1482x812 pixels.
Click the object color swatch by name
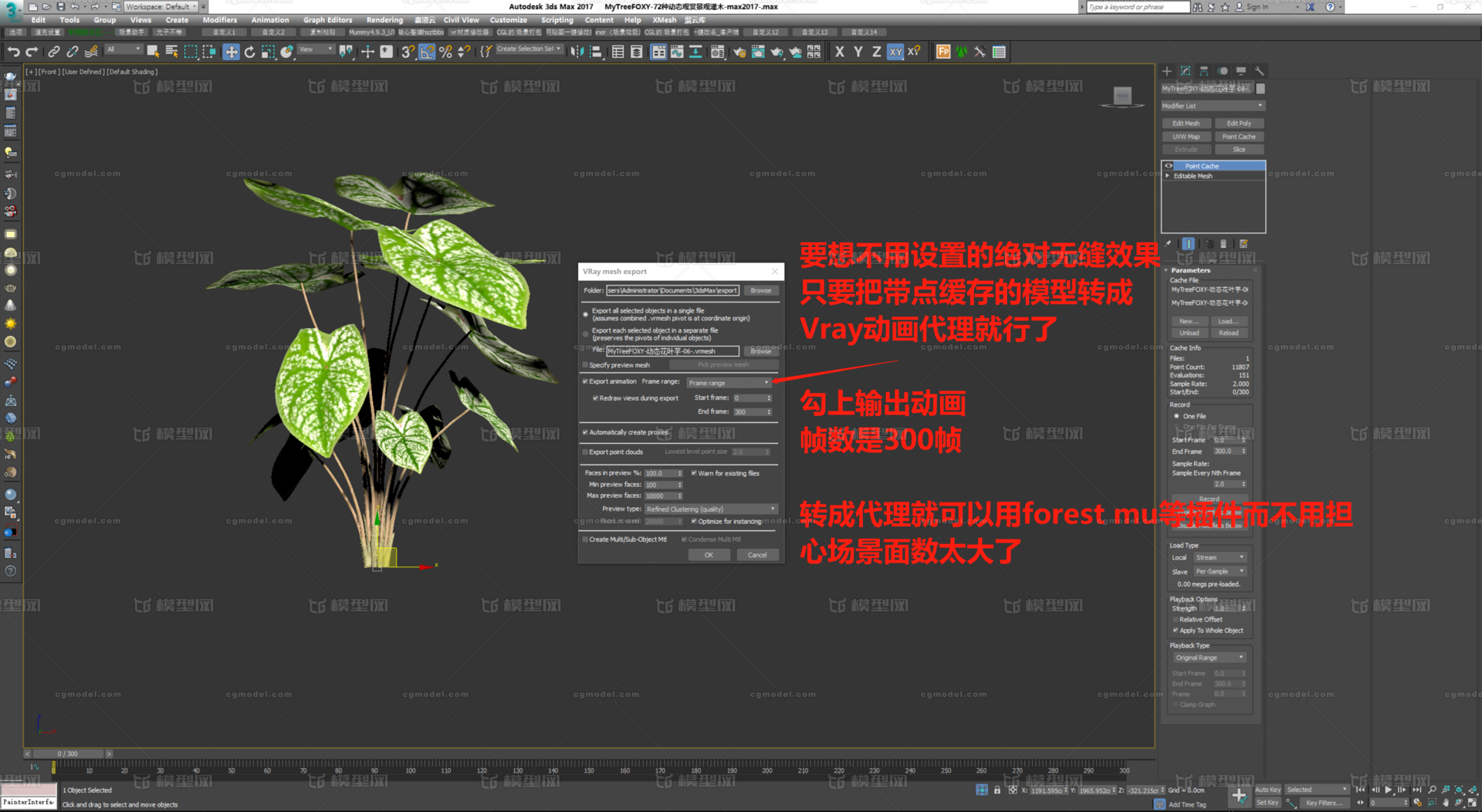tap(1260, 89)
